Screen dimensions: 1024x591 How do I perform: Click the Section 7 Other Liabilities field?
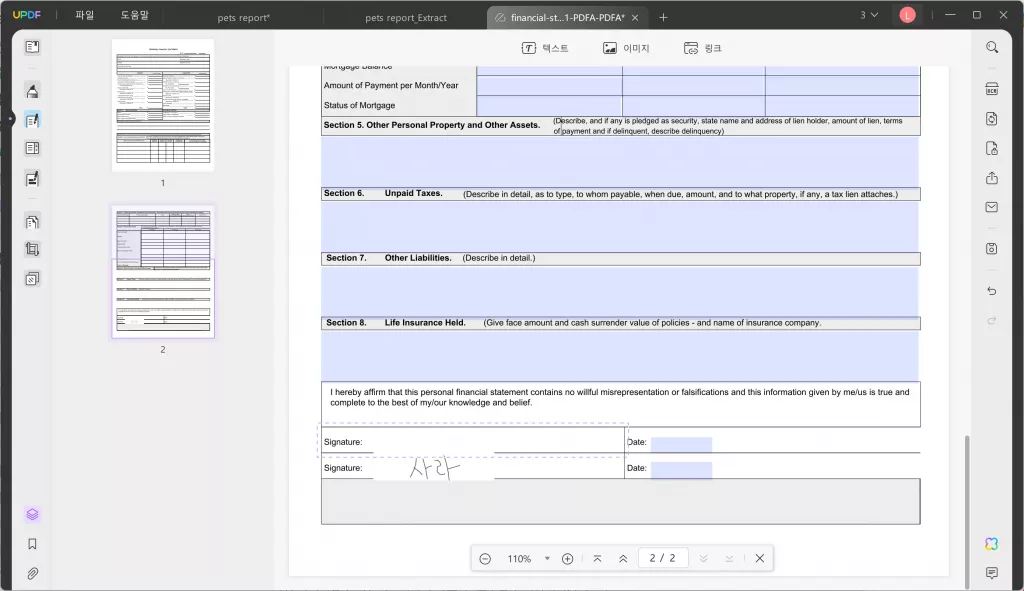tap(620, 291)
